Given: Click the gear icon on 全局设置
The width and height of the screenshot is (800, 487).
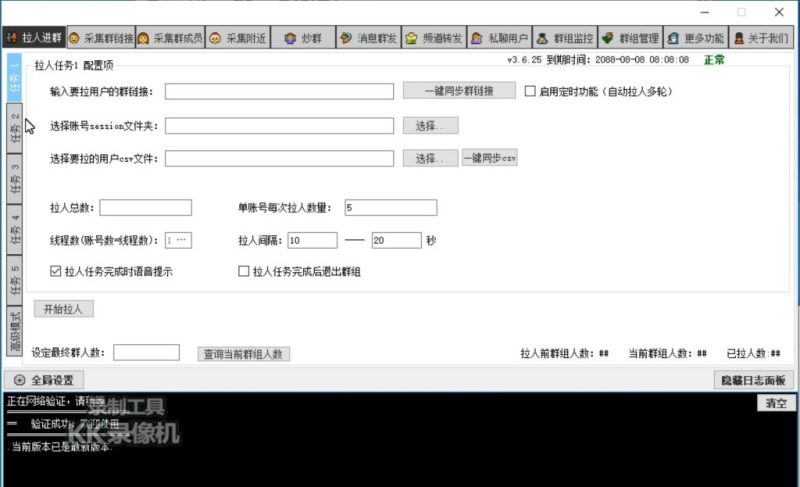Looking at the screenshot, I should tap(20, 380).
